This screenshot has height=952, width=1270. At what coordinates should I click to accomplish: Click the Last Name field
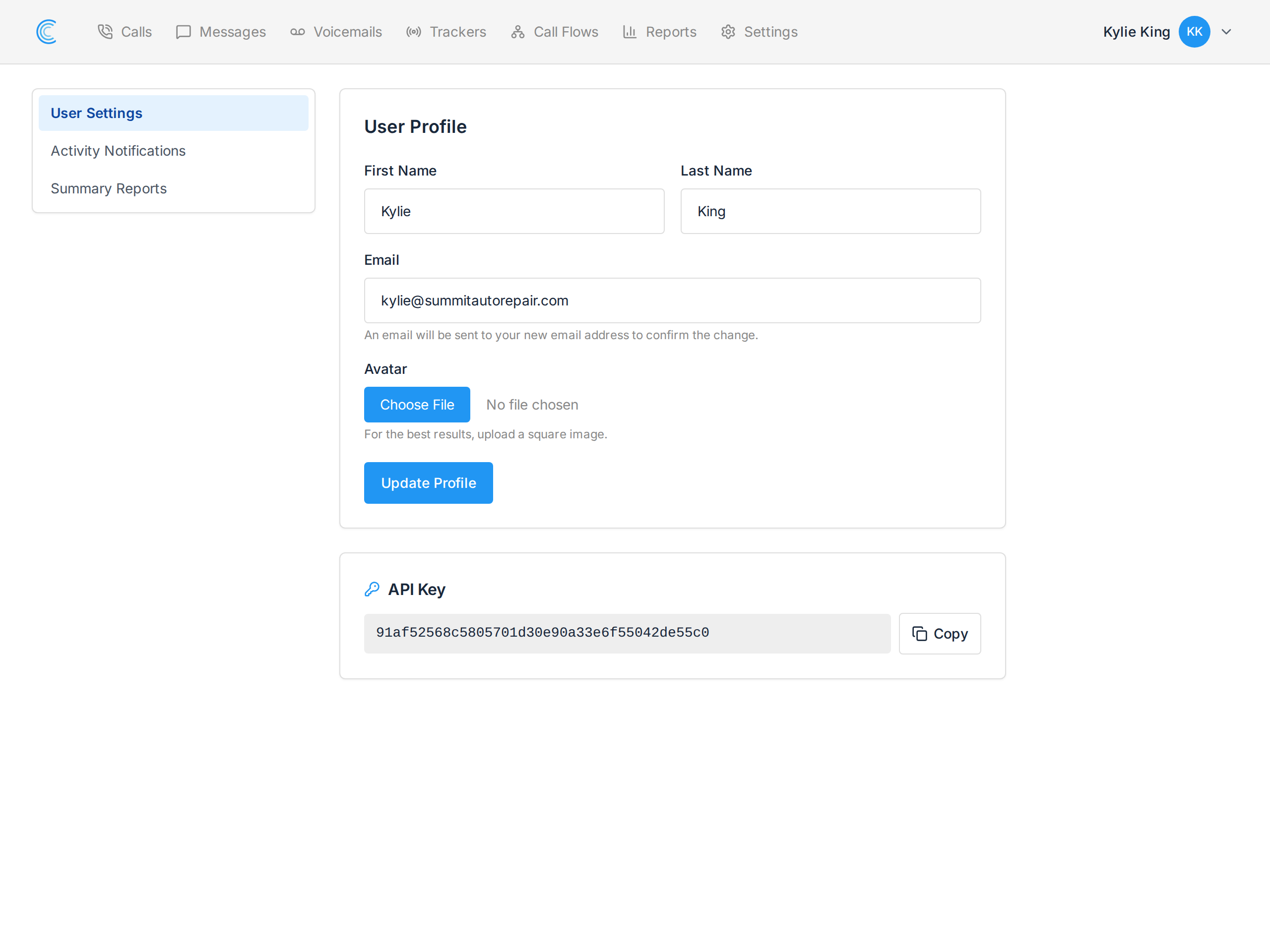coord(831,211)
